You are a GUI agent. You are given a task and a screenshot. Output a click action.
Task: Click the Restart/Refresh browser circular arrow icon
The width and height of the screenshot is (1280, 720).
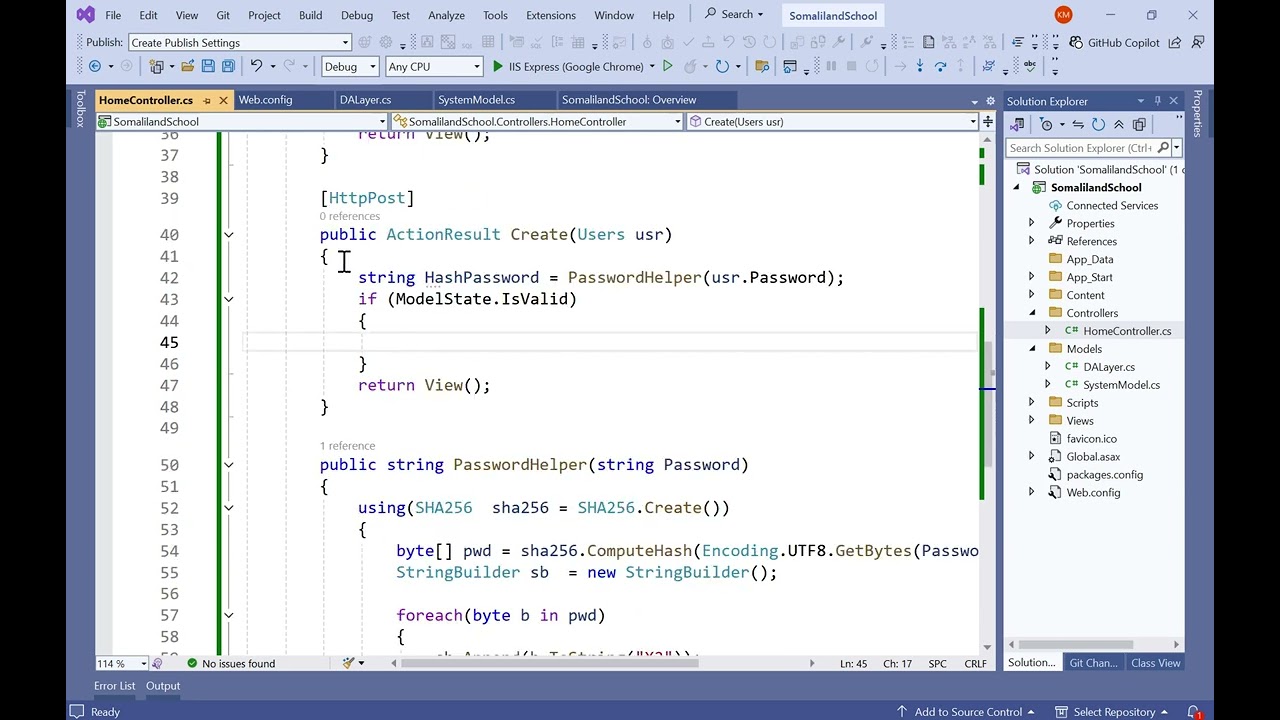click(722, 66)
